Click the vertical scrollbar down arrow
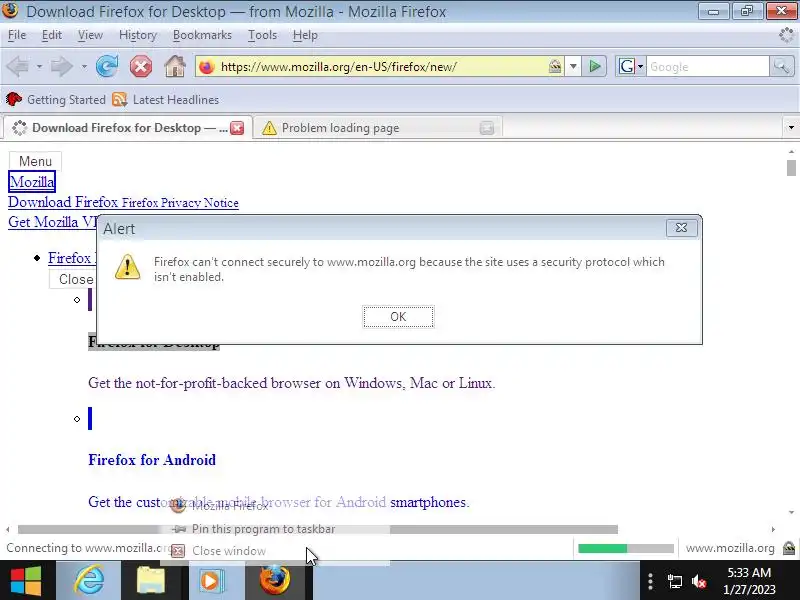 tap(791, 512)
